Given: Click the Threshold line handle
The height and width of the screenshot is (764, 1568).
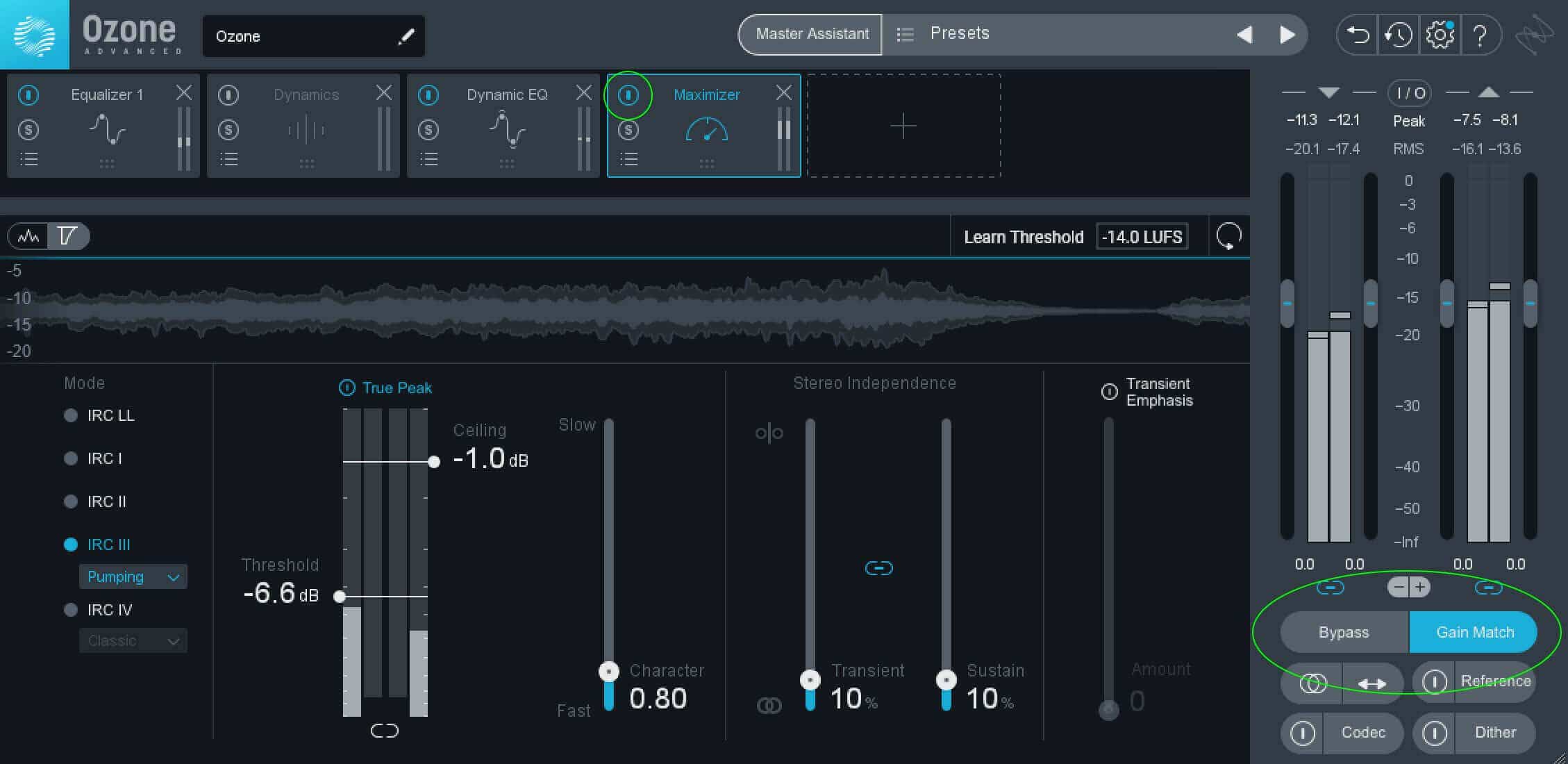Looking at the screenshot, I should [340, 597].
